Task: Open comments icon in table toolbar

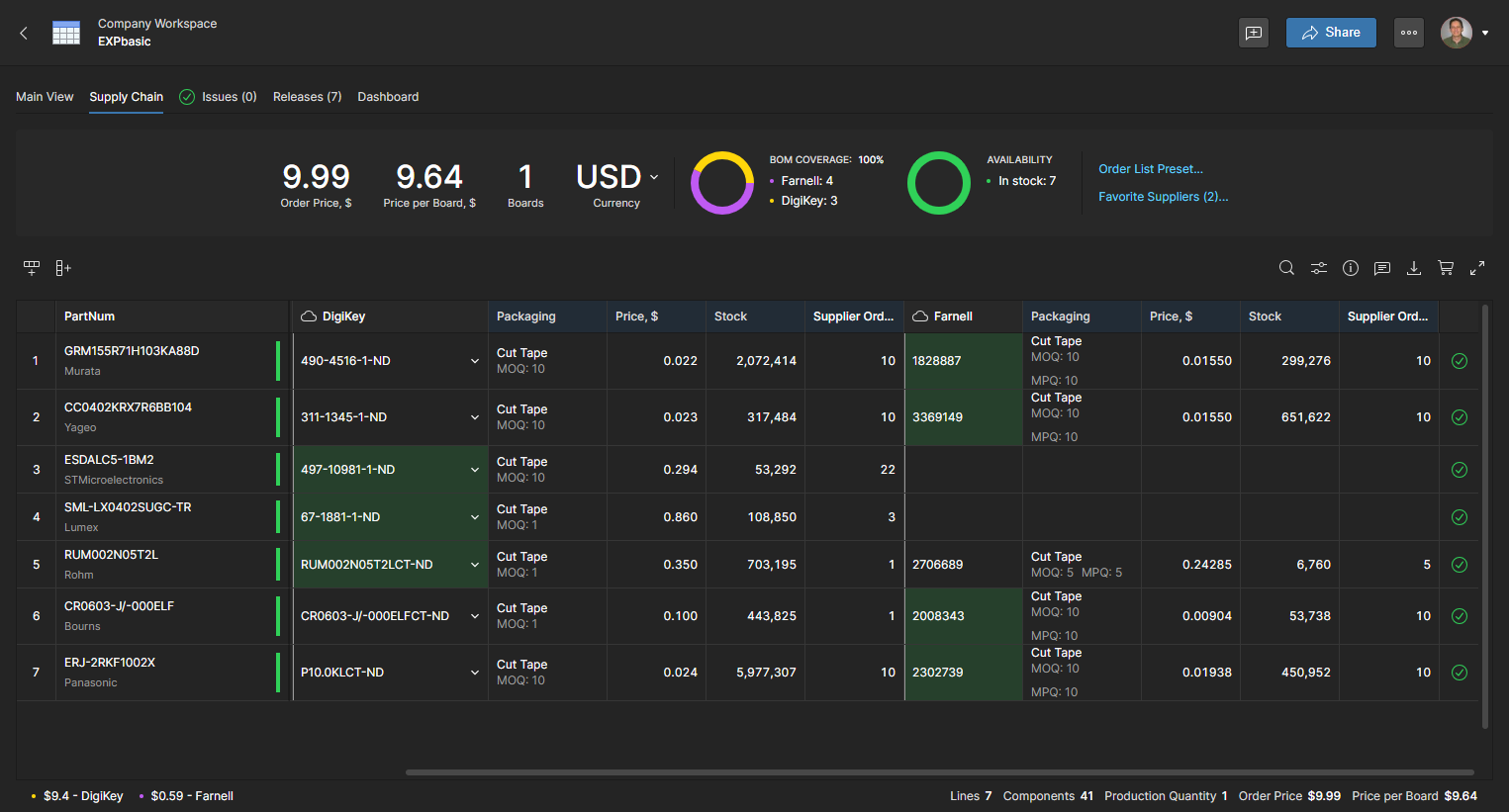Action: click(1382, 268)
